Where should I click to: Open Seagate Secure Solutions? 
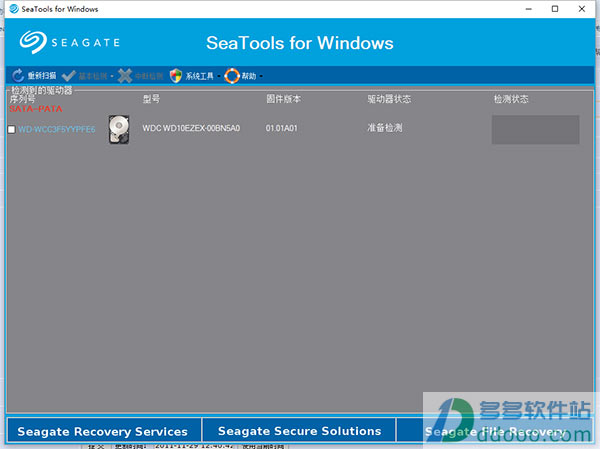click(x=299, y=431)
